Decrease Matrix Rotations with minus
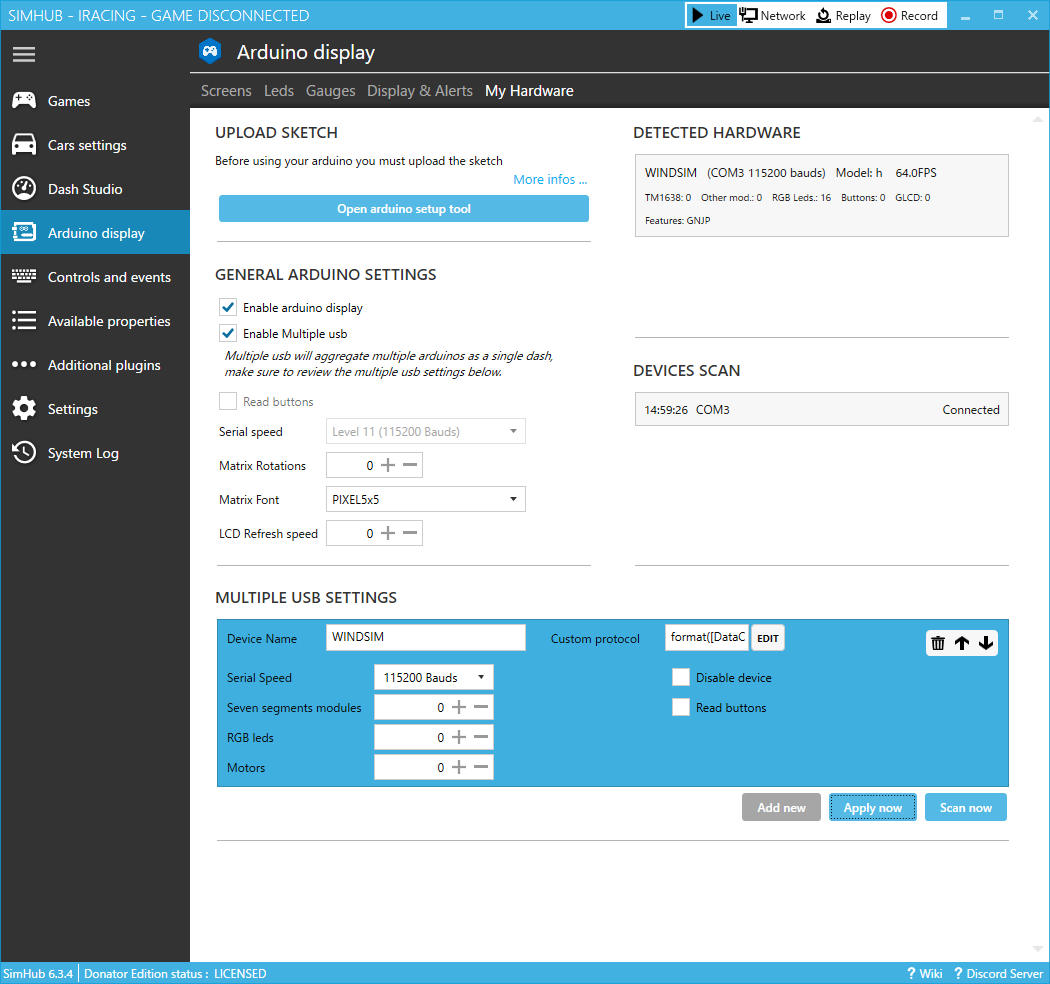The image size is (1050, 984). (410, 465)
